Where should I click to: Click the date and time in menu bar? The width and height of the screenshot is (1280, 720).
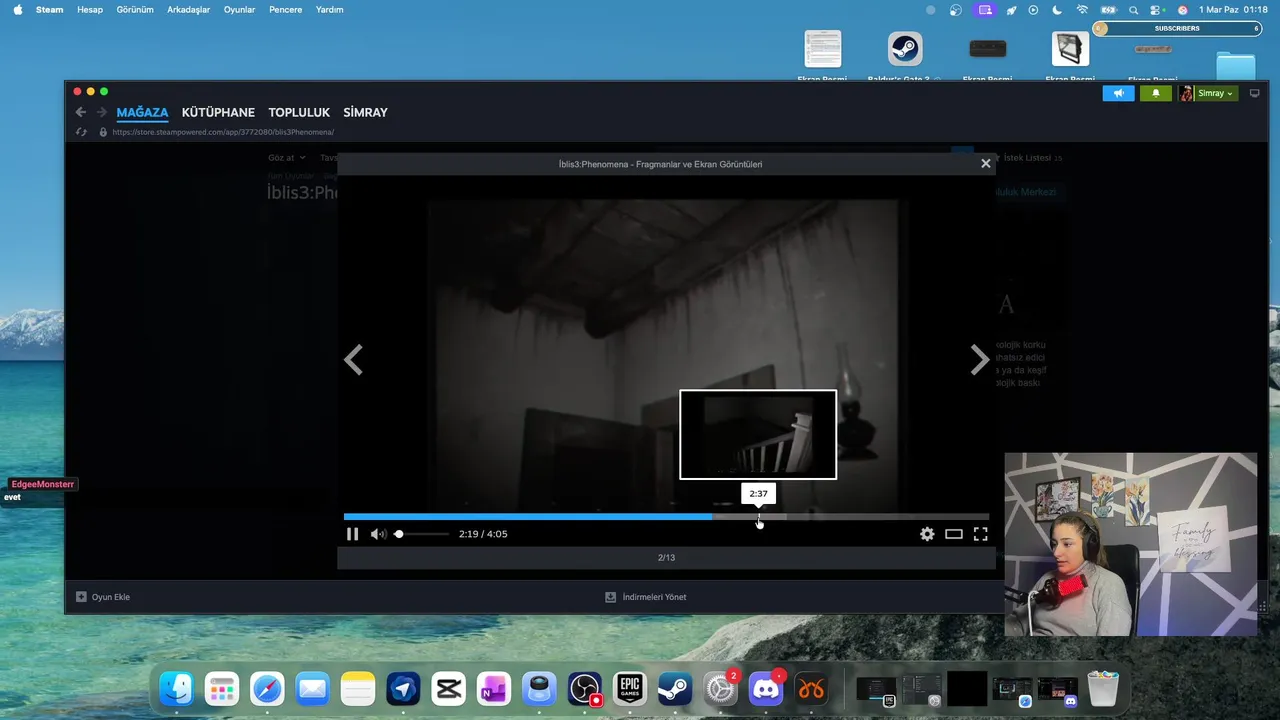(1233, 10)
